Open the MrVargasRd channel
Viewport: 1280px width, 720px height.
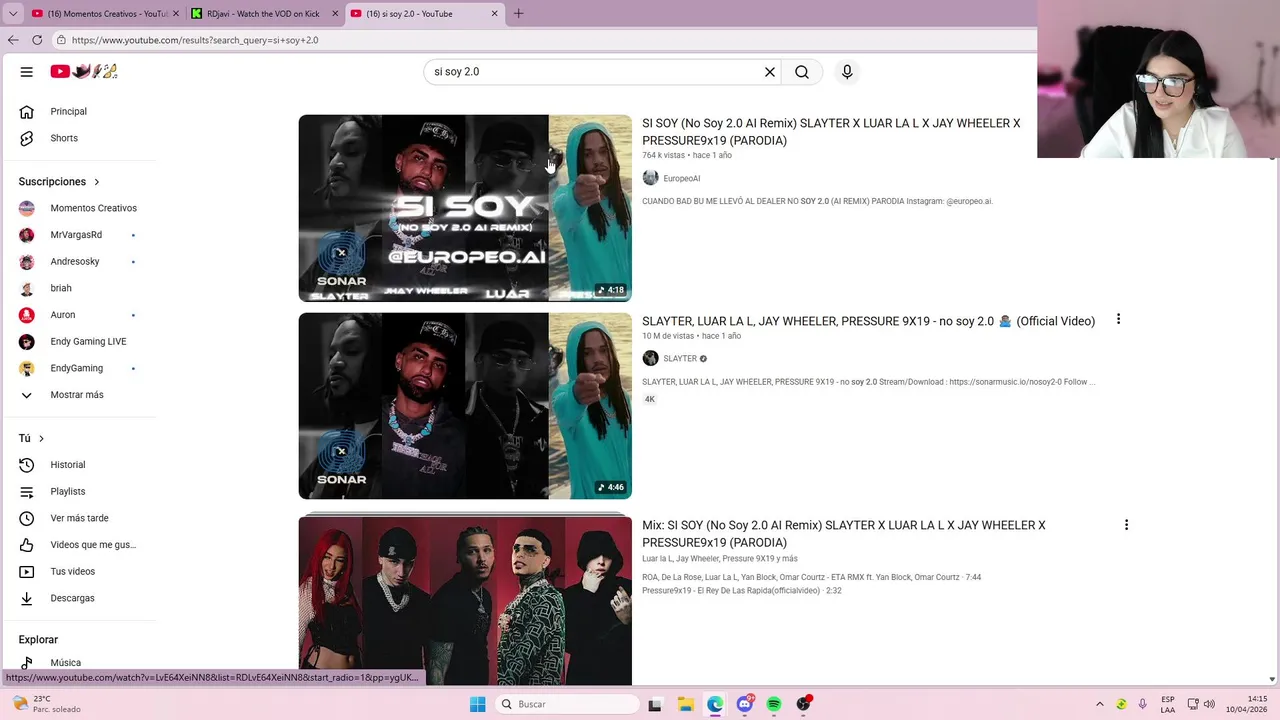click(x=78, y=235)
